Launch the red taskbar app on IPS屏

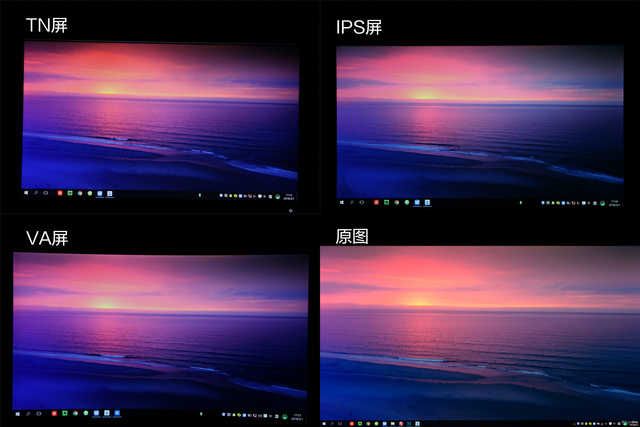click(x=376, y=202)
